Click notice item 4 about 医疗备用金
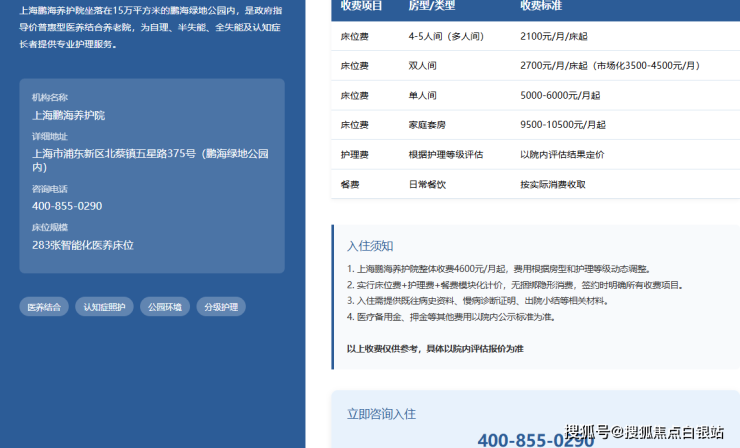The image size is (740, 448). click(x=451, y=317)
